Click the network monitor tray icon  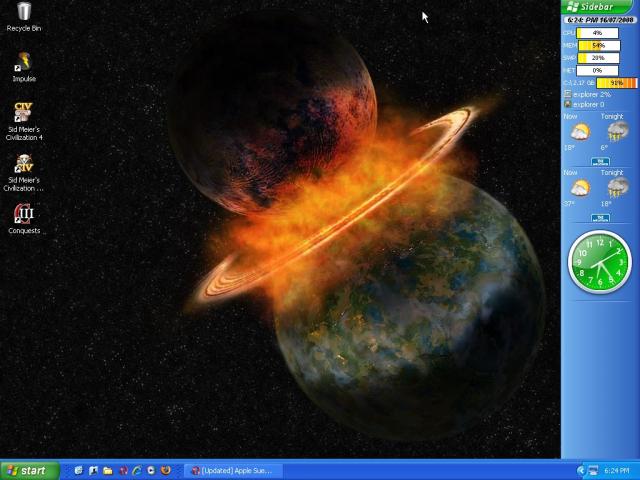pos(593,471)
